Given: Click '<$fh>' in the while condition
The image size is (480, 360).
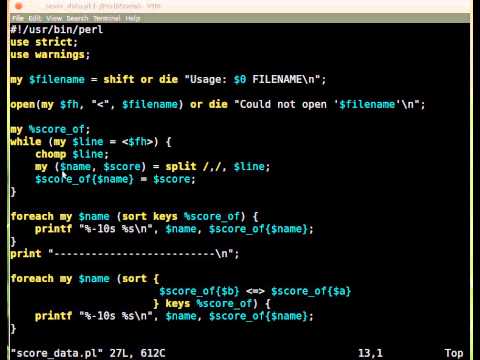Looking at the screenshot, I should 137,142.
